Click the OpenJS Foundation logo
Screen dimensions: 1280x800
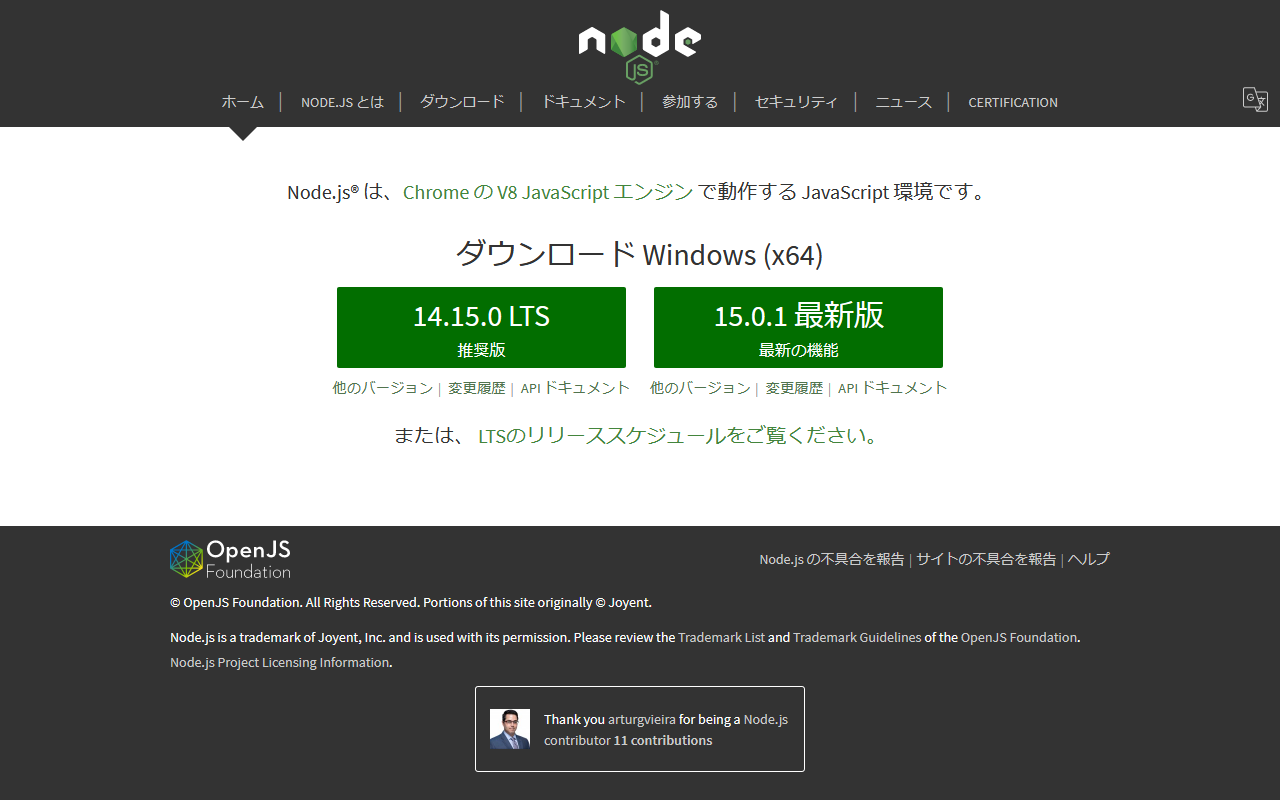pyautogui.click(x=230, y=559)
